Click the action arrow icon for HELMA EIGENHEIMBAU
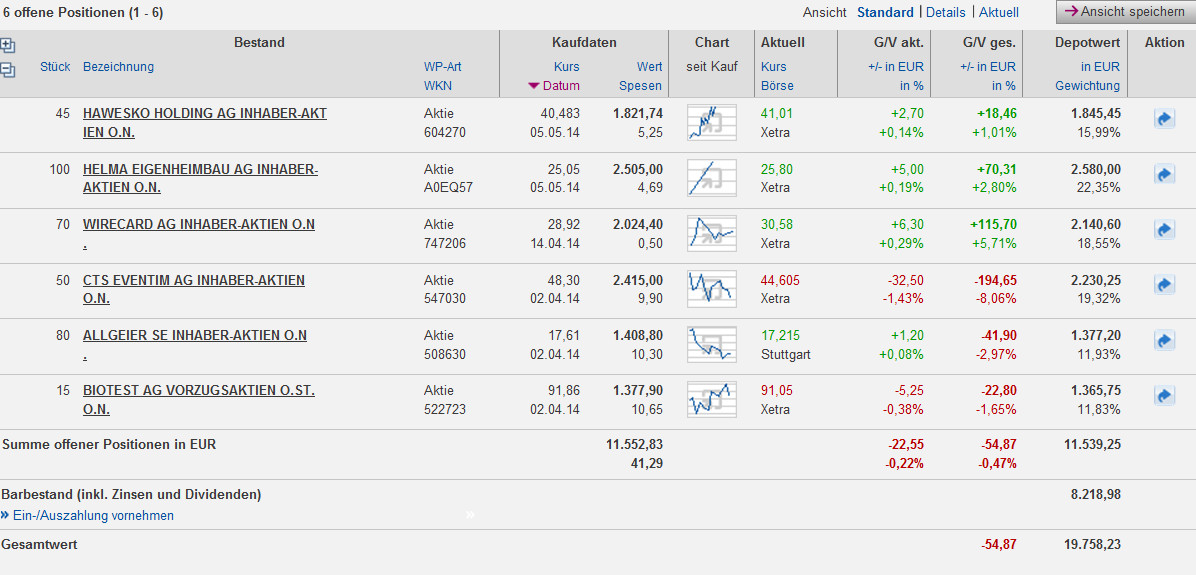1196x575 pixels. point(1164,174)
